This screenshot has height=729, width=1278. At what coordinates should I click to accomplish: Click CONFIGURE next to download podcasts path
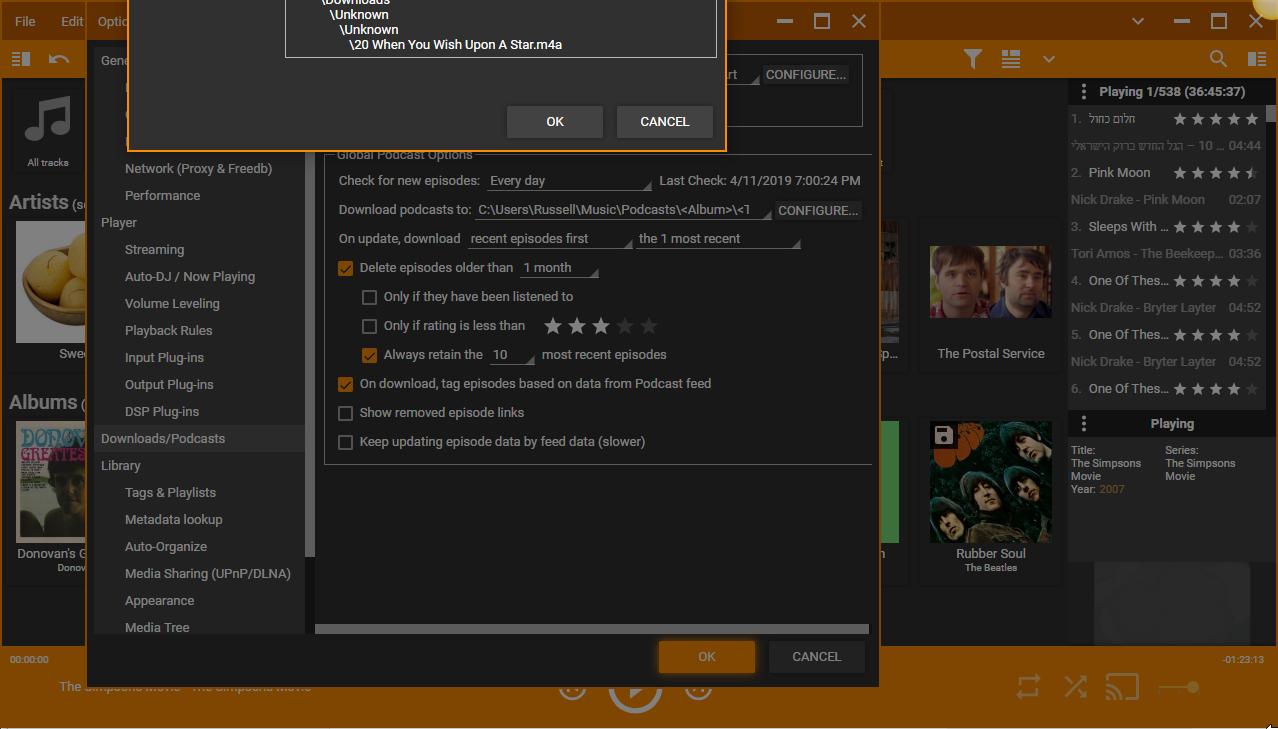click(817, 210)
